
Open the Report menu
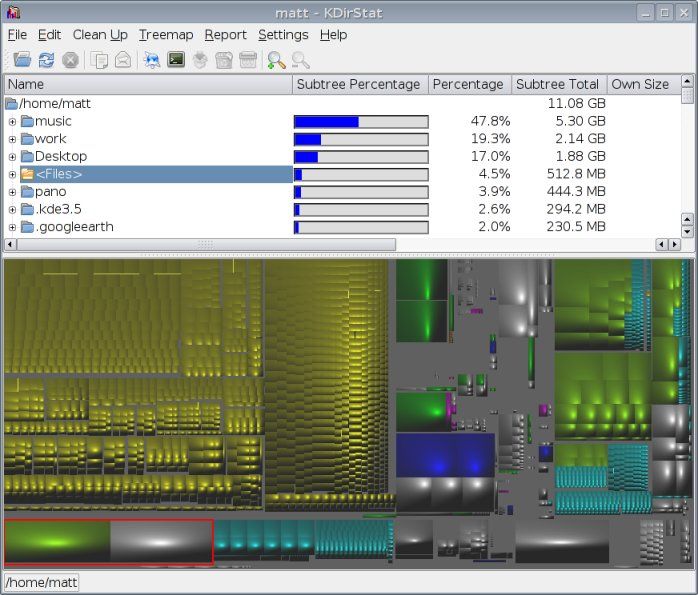(225, 35)
